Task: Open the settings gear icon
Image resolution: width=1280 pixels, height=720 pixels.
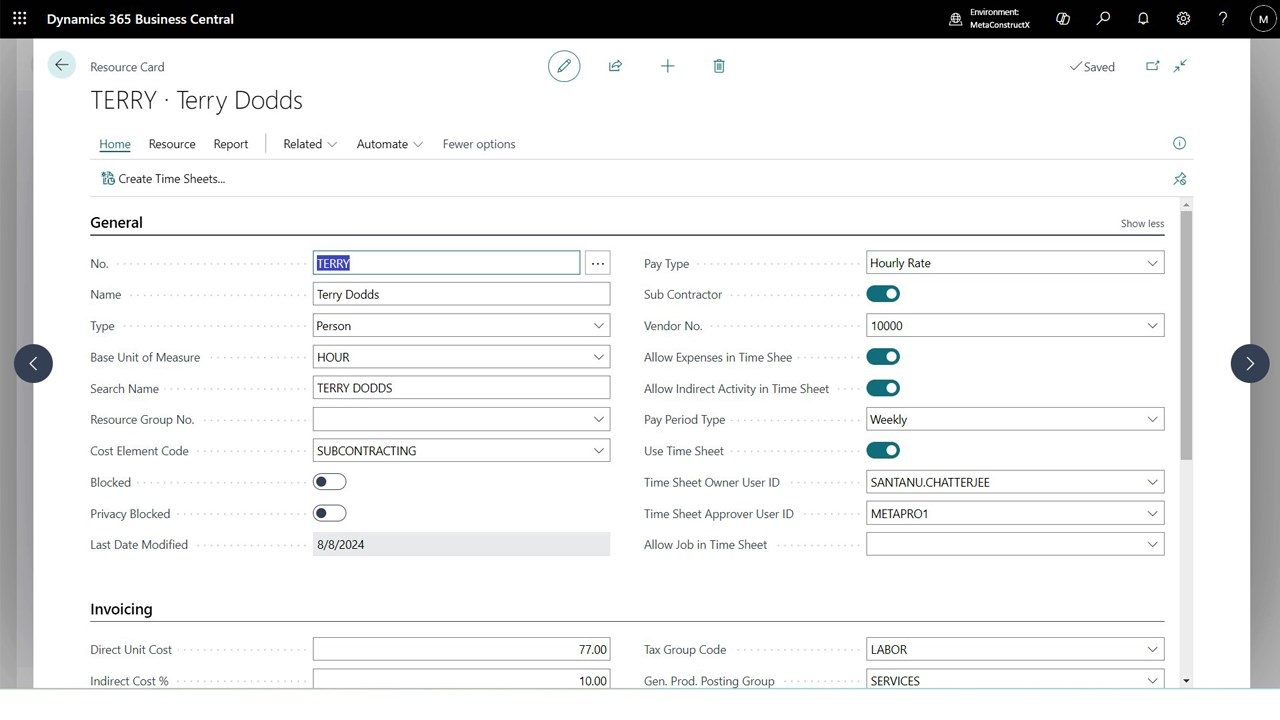Action: point(1183,18)
